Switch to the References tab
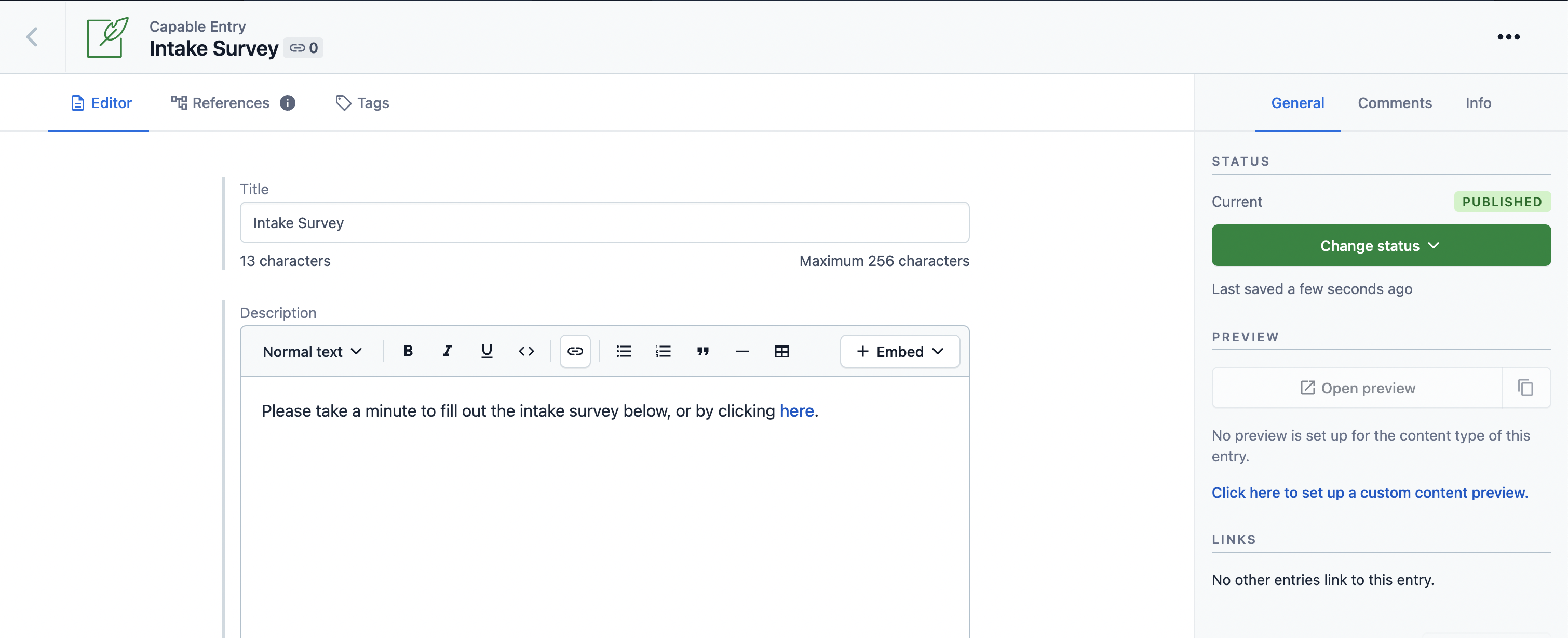The width and height of the screenshot is (1568, 638). 231,103
